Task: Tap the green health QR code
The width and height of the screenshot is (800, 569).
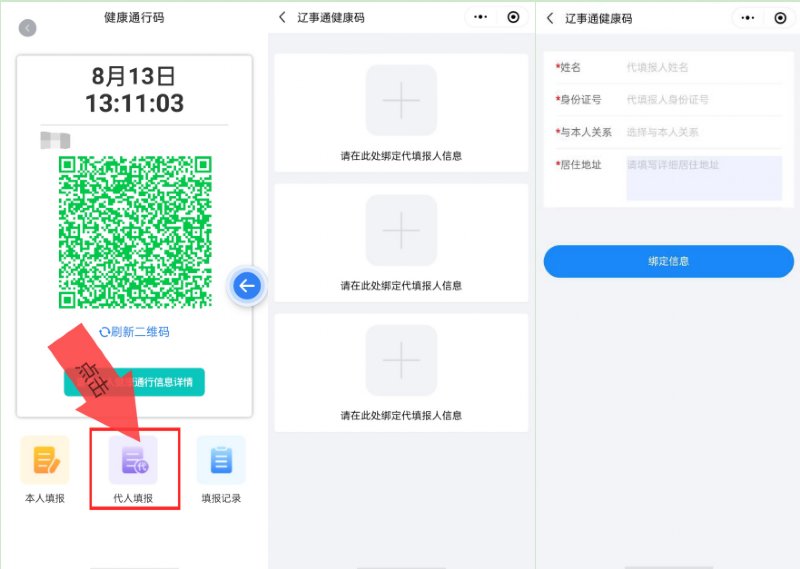Action: point(135,232)
